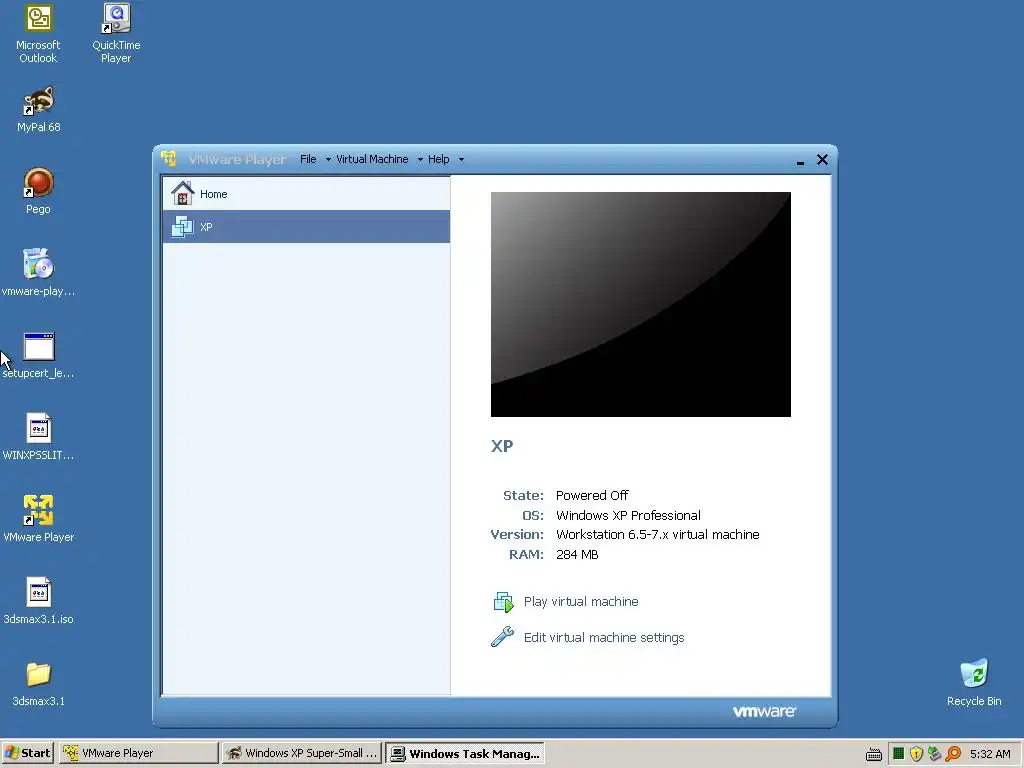Viewport: 1024px width, 768px height.
Task: Click the '284 MB' RAM value
Action: click(577, 554)
